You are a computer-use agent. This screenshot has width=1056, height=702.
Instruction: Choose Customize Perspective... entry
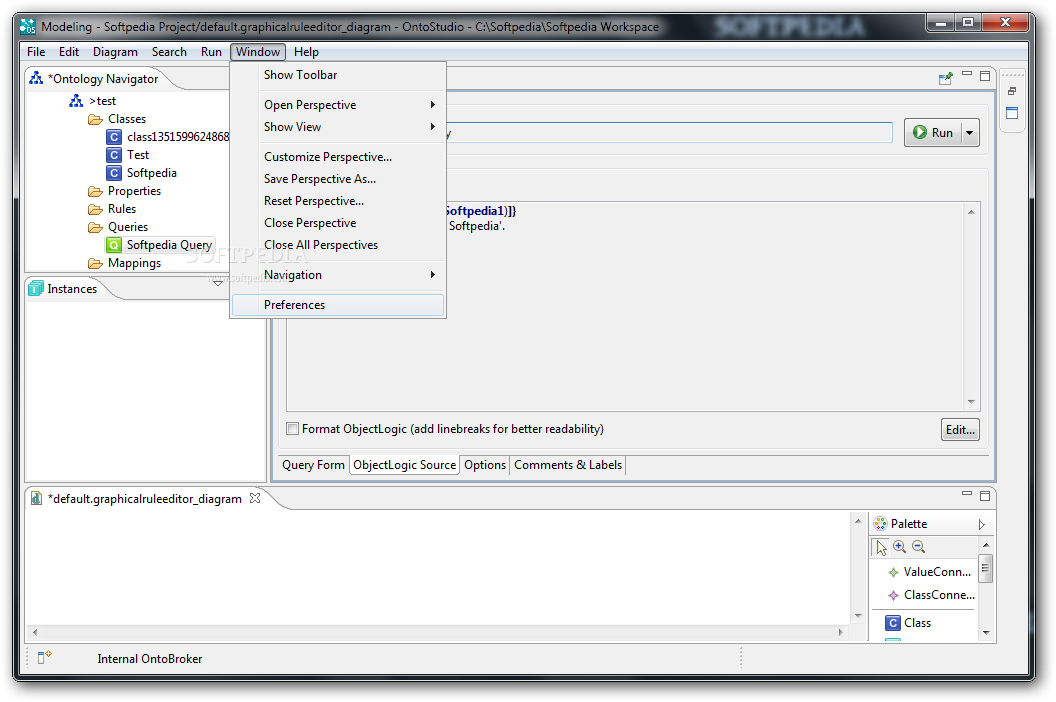tap(338, 157)
